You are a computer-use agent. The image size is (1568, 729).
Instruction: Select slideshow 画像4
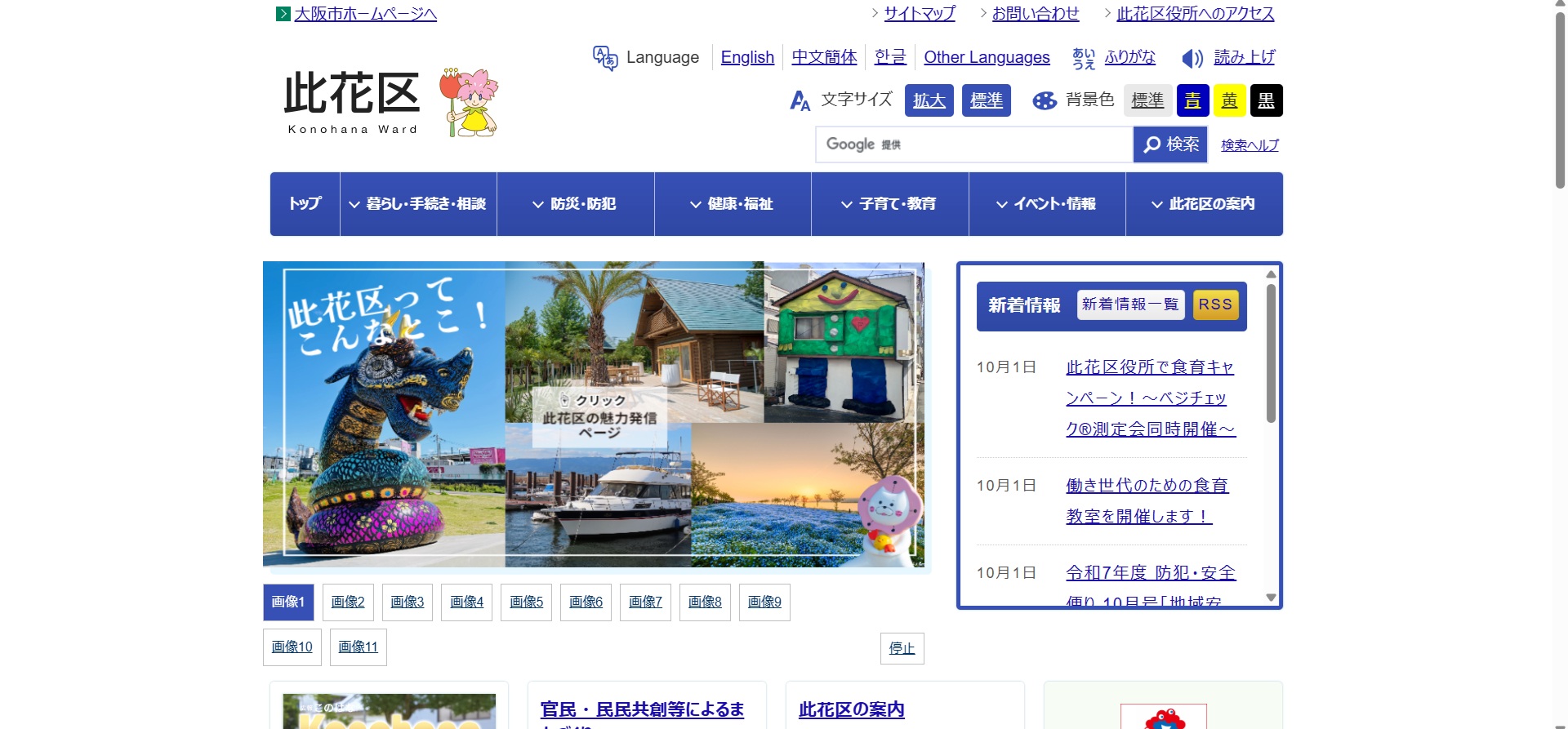point(467,602)
